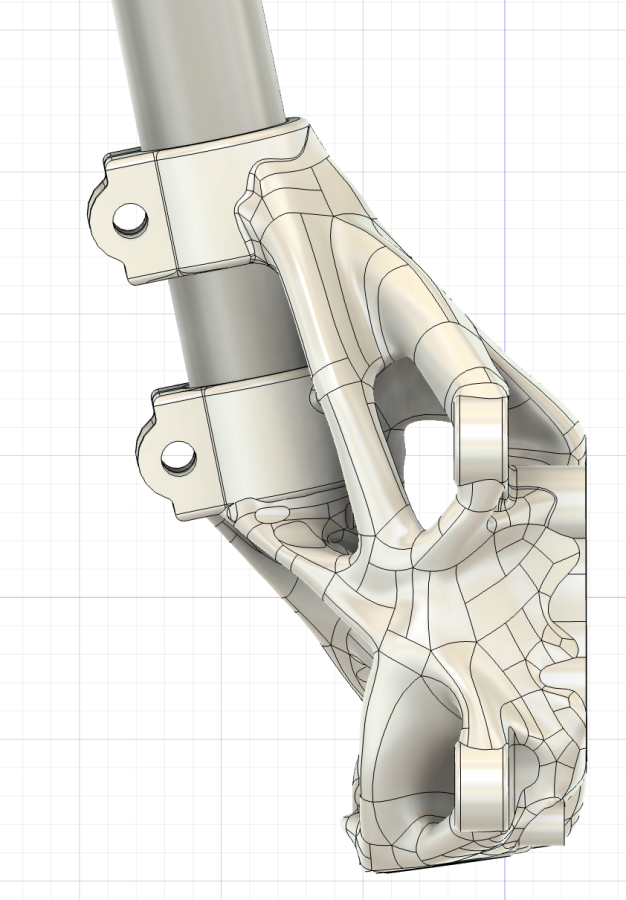Click the blue vertical axis line
The height and width of the screenshot is (900, 626).
pos(505,150)
